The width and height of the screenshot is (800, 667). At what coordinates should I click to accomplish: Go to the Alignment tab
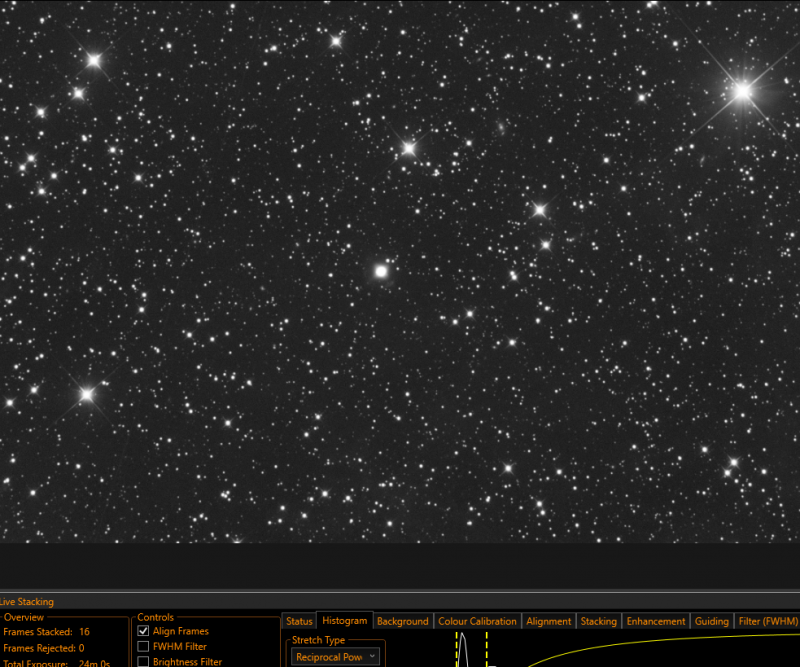(548, 621)
